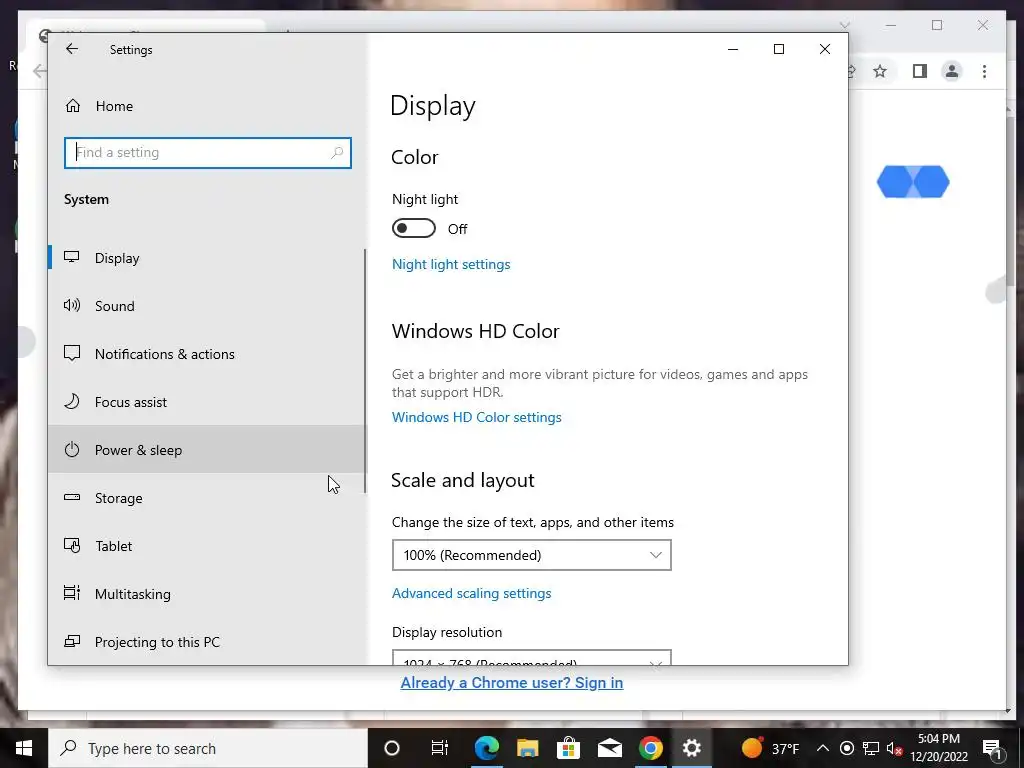Open Multitasking settings

pyautogui.click(x=206, y=594)
